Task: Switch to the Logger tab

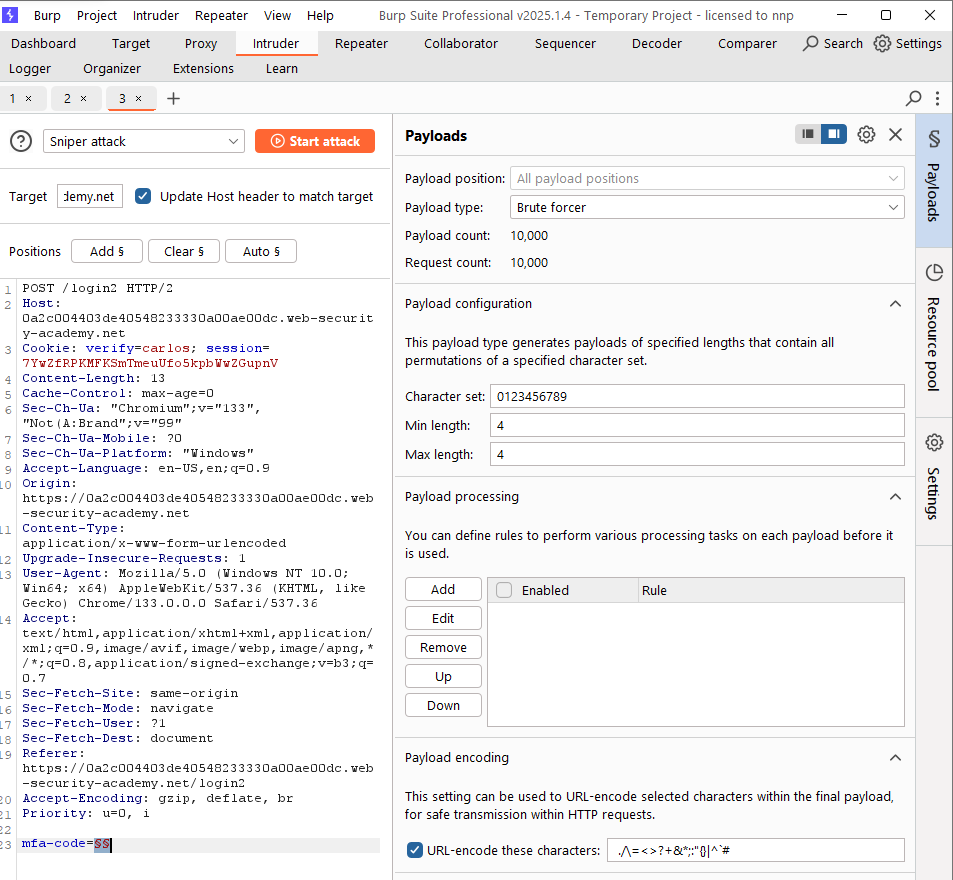Action: [30, 69]
